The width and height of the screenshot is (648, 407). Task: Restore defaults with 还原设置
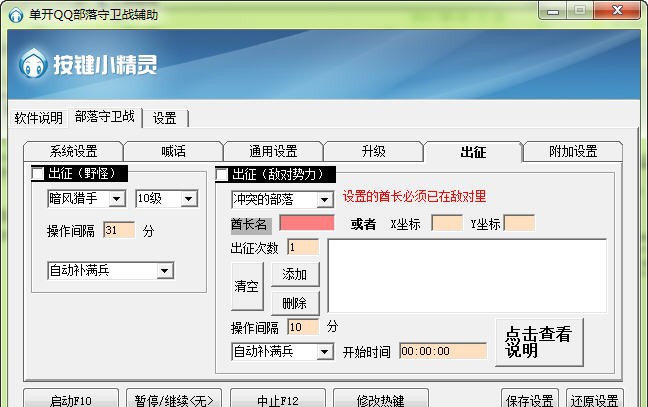[595, 399]
